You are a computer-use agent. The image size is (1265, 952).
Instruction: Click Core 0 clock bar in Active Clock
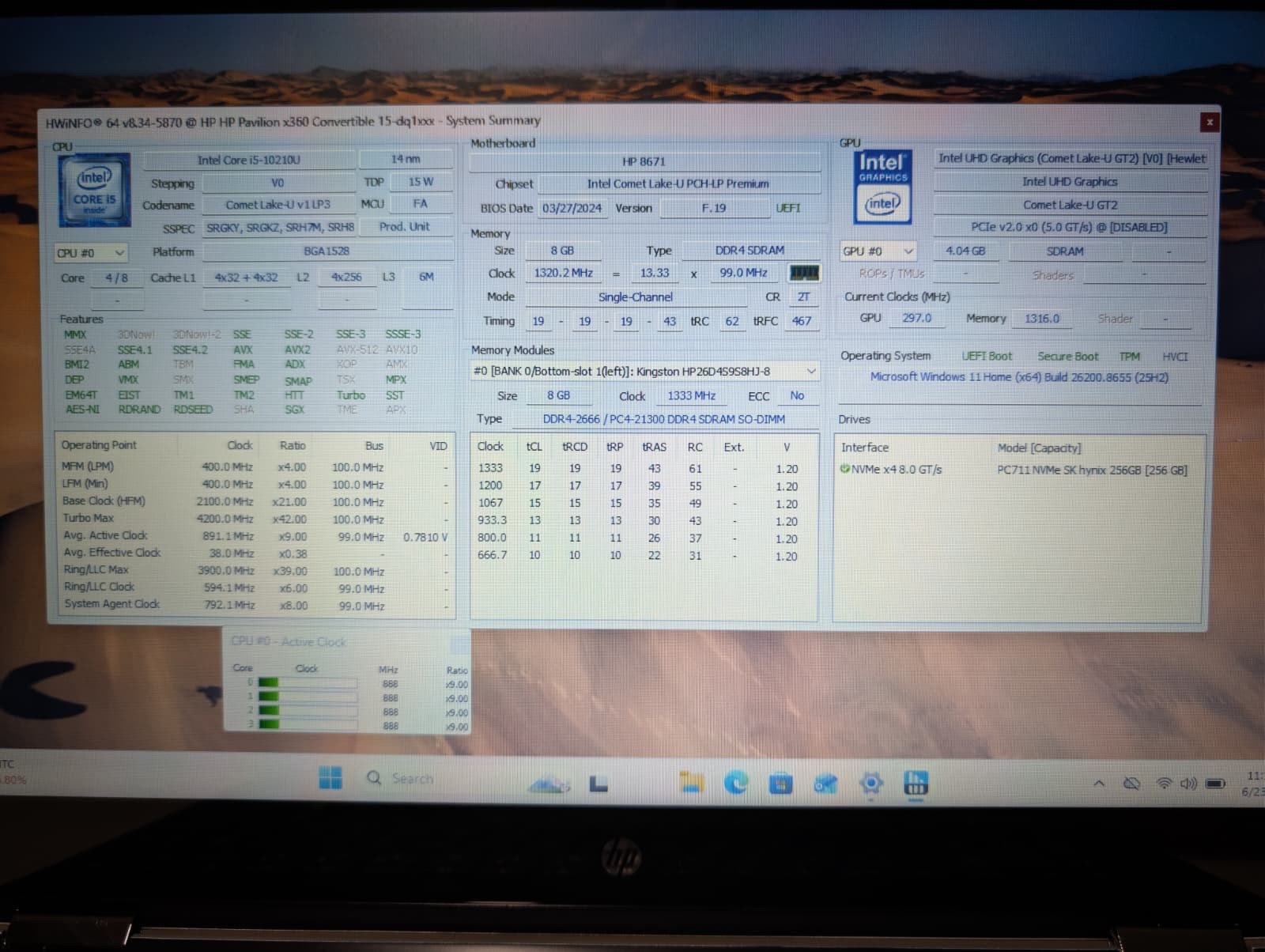308,683
